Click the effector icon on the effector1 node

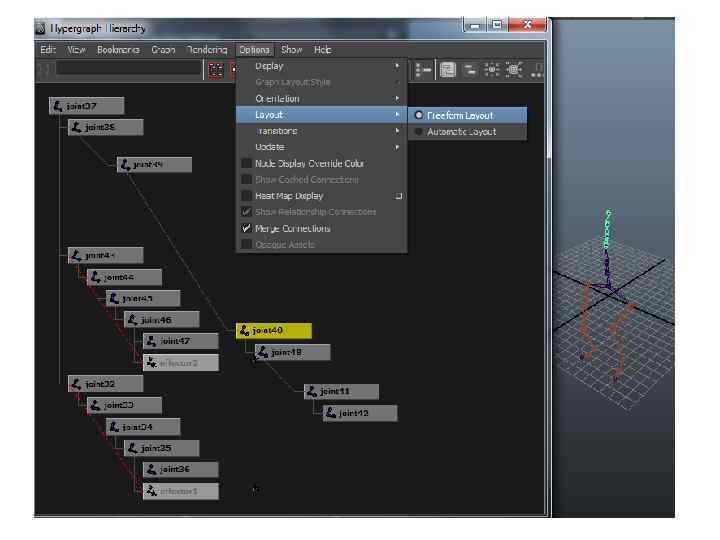151,491
